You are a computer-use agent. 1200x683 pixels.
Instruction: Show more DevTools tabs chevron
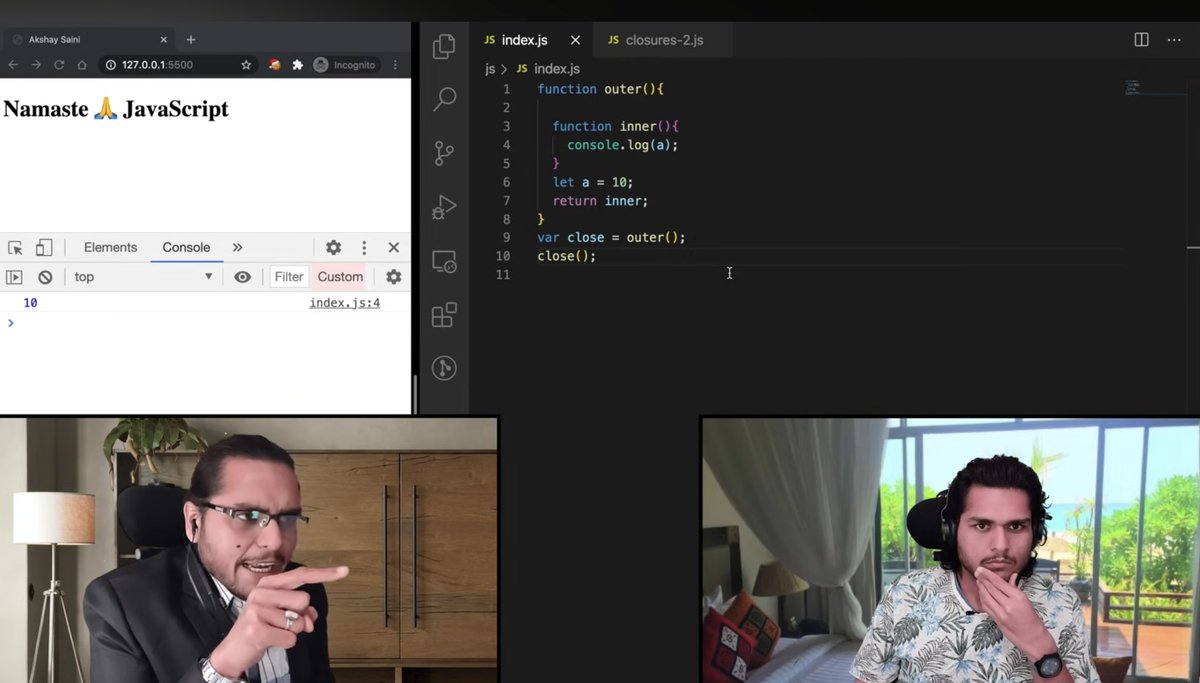point(237,248)
